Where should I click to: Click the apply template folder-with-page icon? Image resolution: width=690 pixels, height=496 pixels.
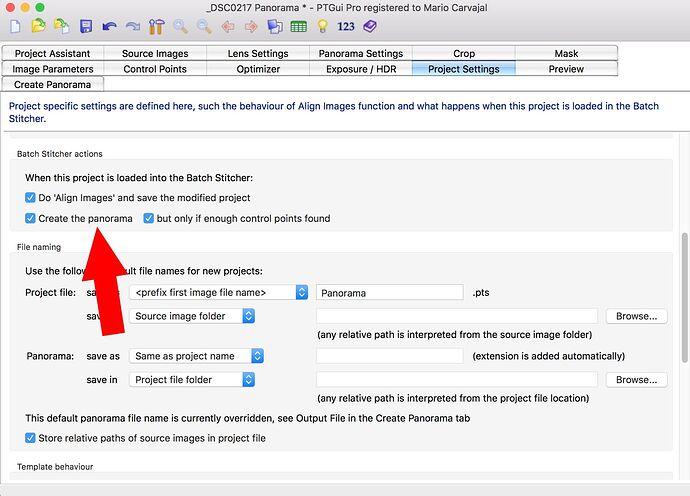pos(62,26)
